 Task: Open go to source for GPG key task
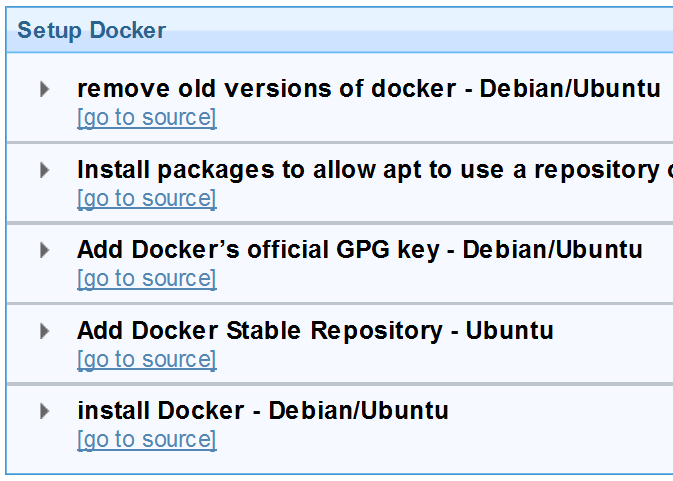click(147, 279)
